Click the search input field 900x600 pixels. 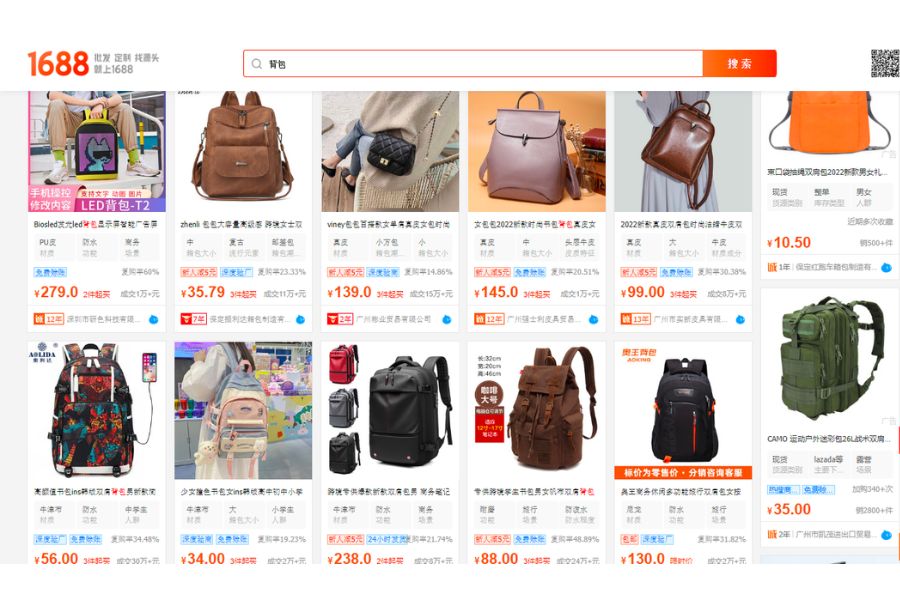473,64
